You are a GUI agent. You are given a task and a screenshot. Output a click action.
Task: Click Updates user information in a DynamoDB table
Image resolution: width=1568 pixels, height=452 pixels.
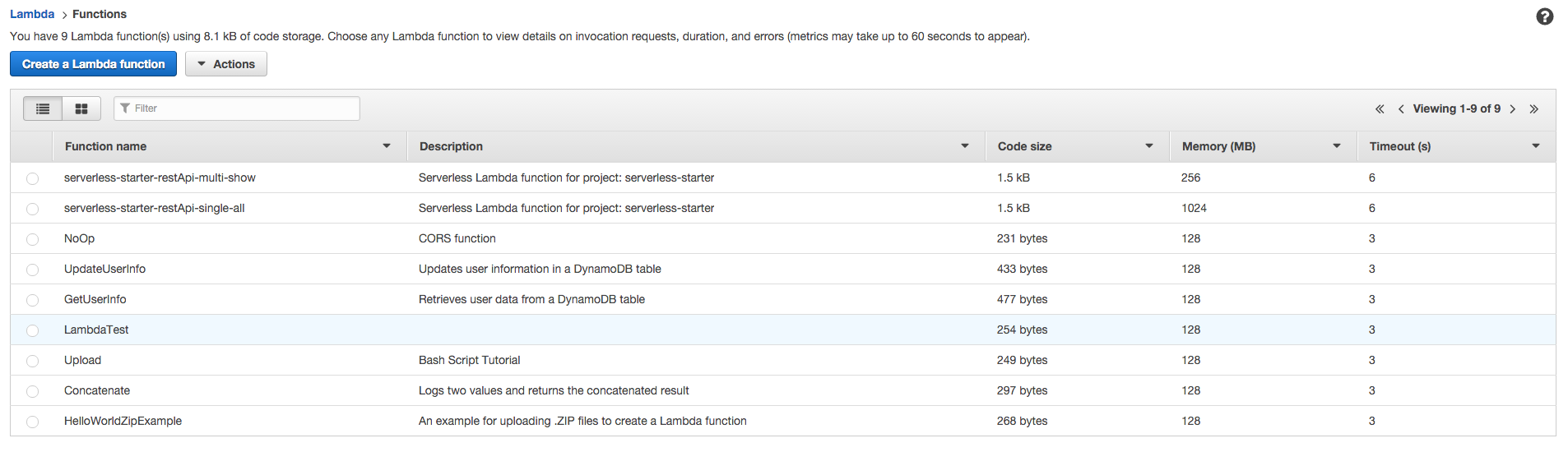(540, 269)
